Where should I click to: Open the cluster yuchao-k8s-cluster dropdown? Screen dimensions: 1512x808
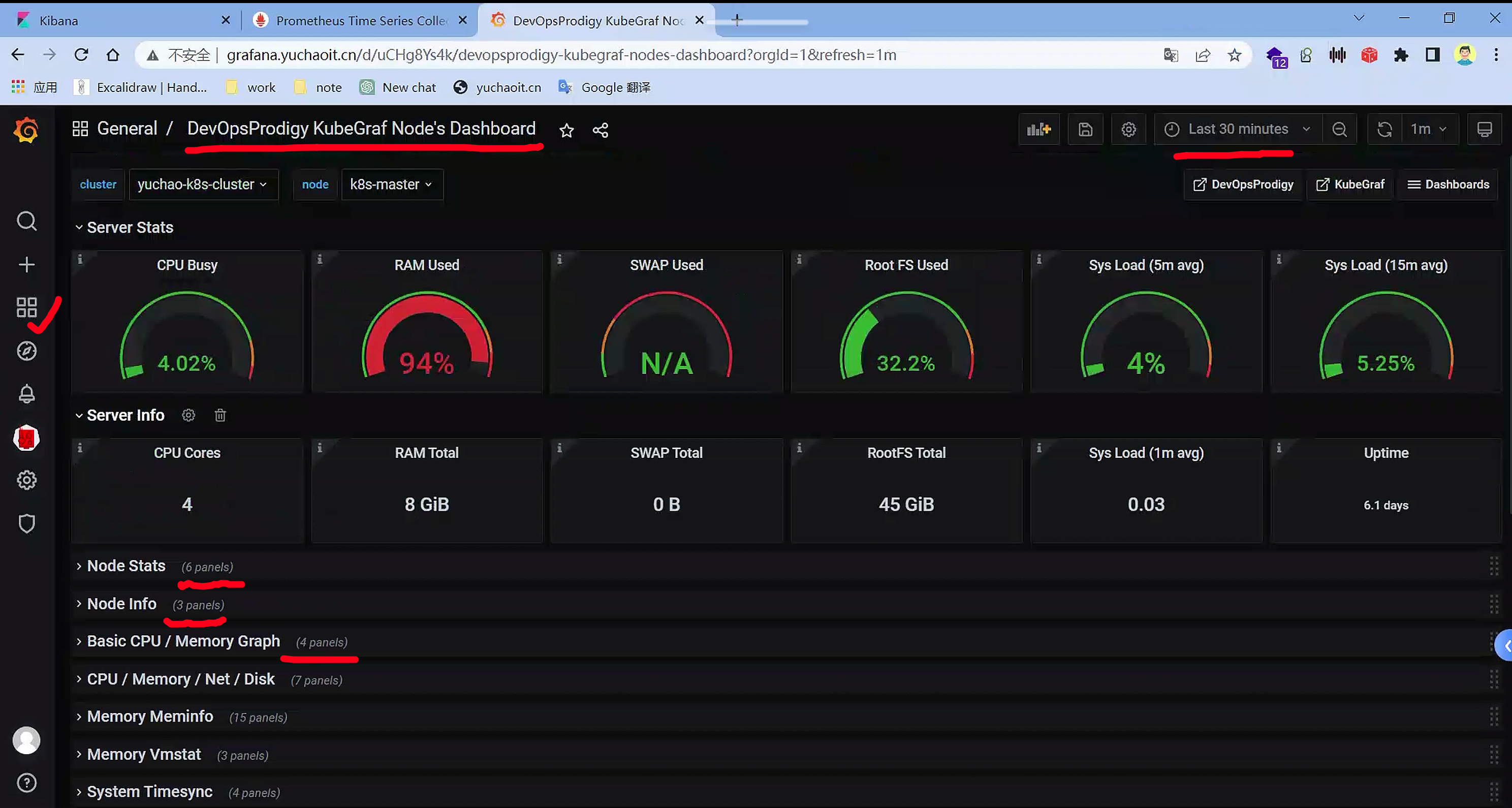203,184
